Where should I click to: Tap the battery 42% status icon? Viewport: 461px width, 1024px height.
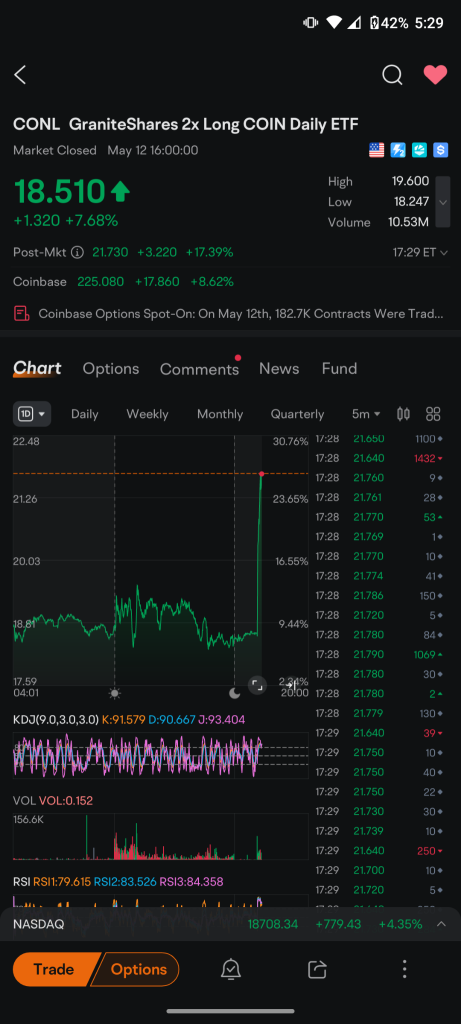[389, 23]
